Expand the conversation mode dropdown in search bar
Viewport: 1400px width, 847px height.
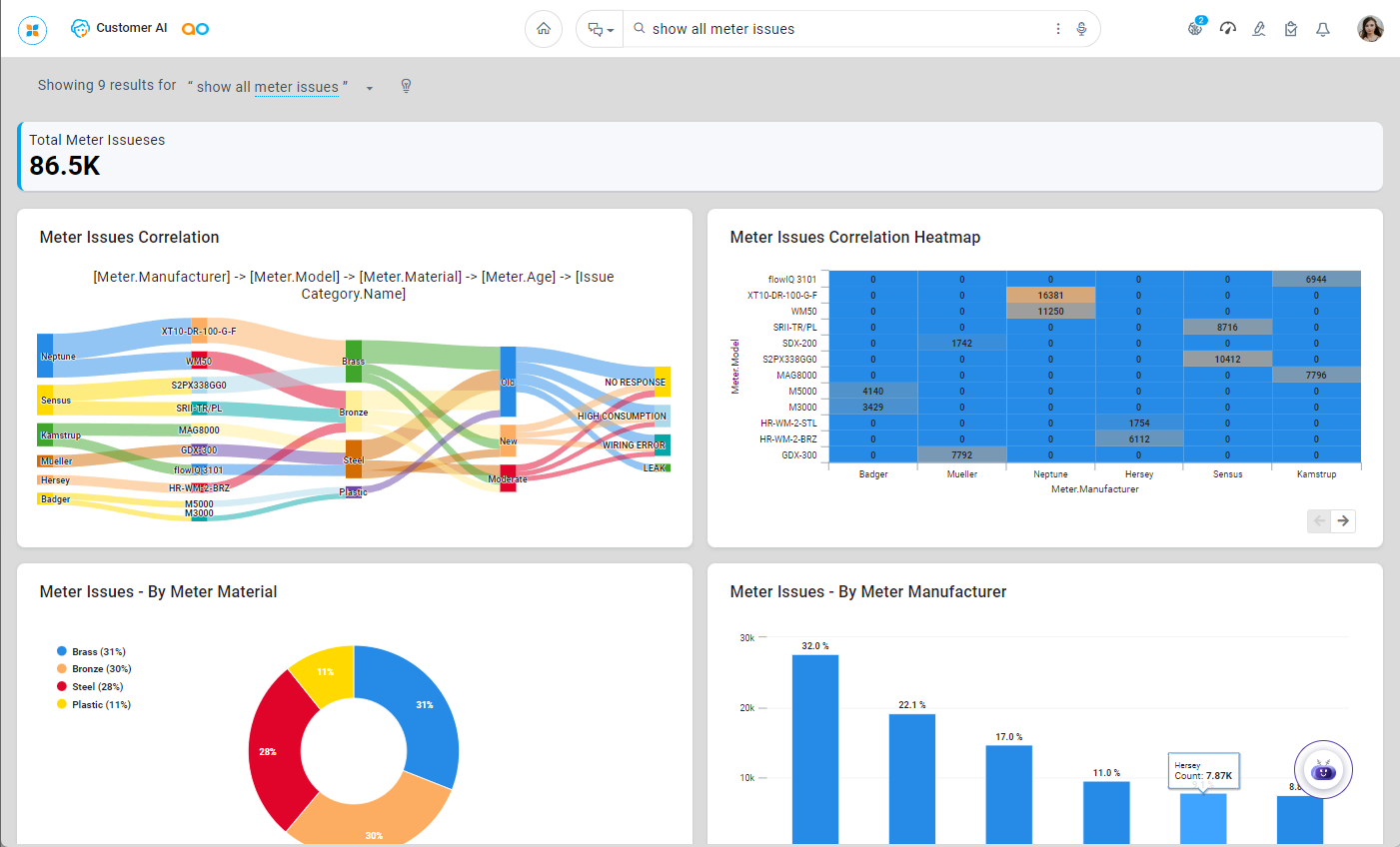[601, 30]
